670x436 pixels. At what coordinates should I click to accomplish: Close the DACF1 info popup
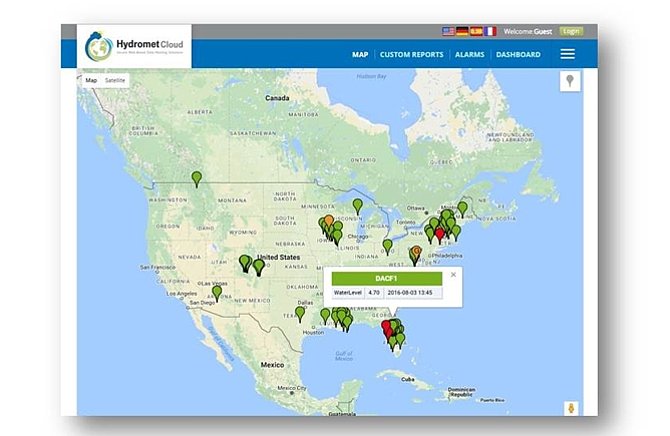coord(453,273)
